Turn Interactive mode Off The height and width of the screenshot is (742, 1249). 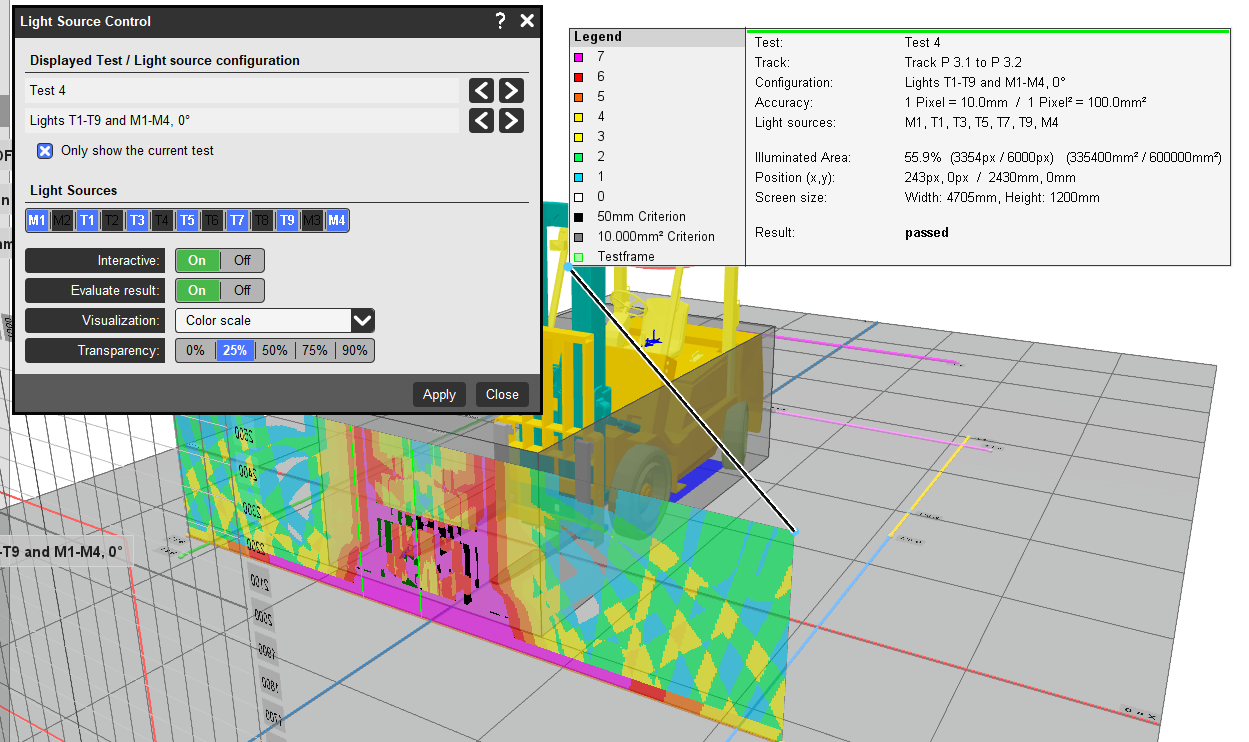242,261
